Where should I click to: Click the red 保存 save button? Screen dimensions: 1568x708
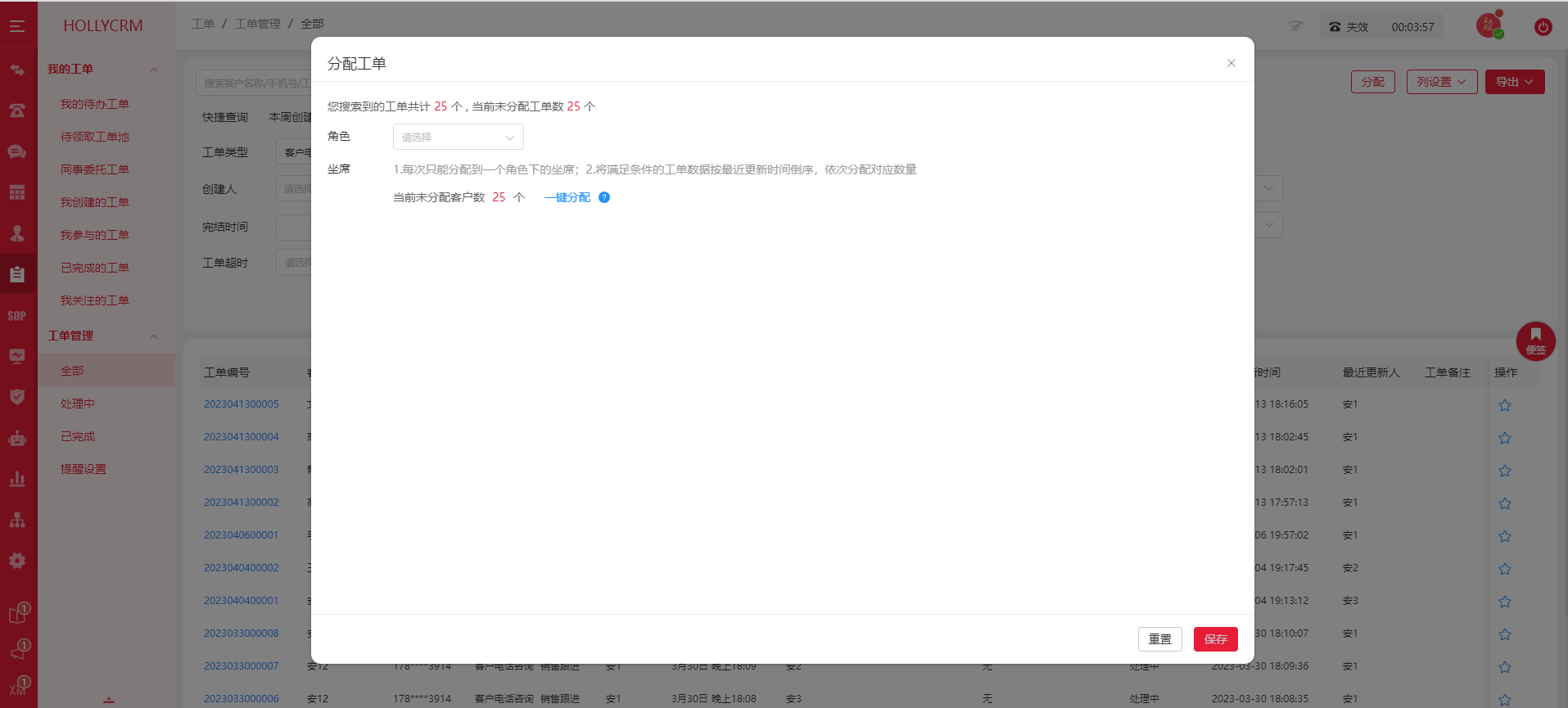coord(1215,639)
